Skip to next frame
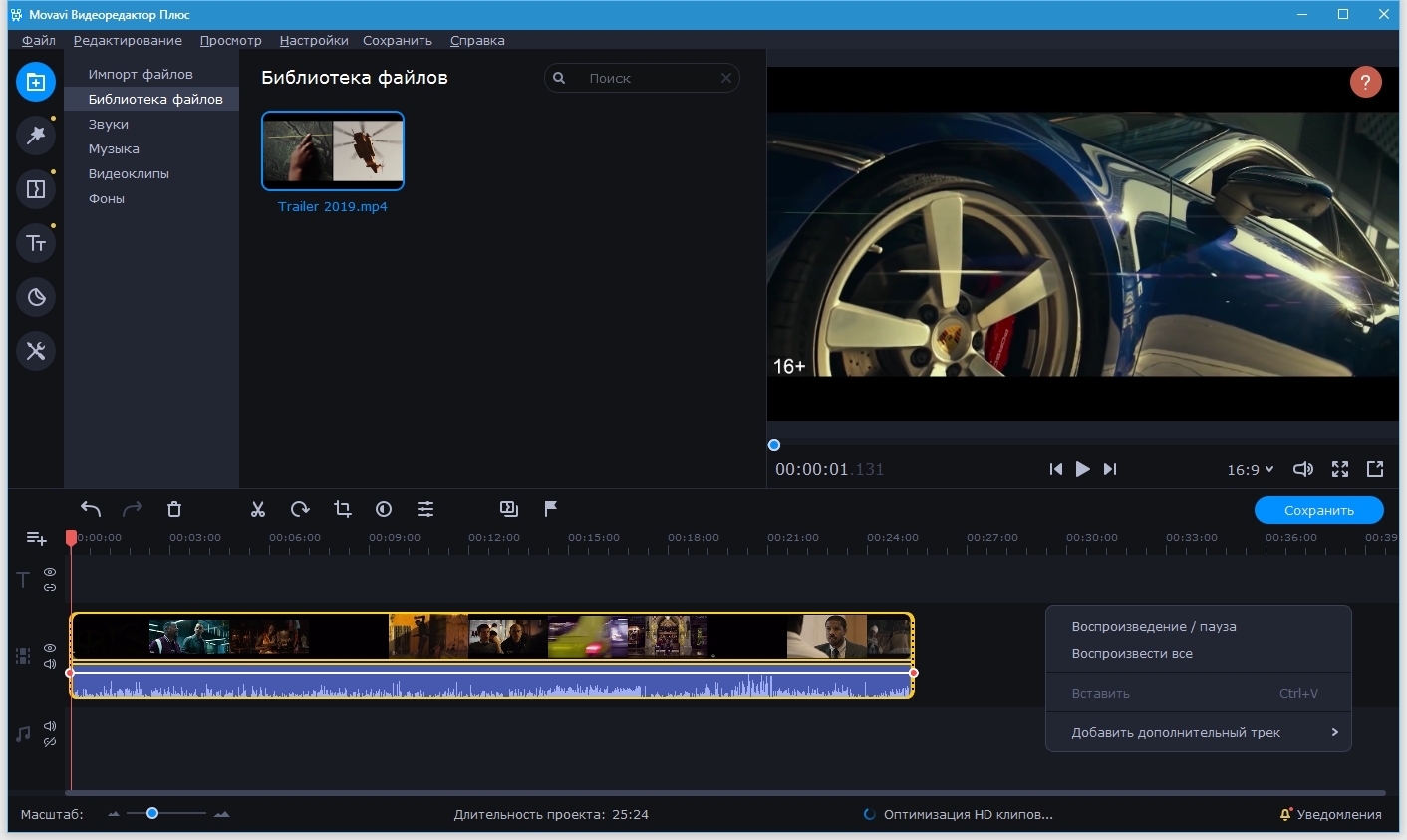Image resolution: width=1407 pixels, height=840 pixels. pos(1110,469)
